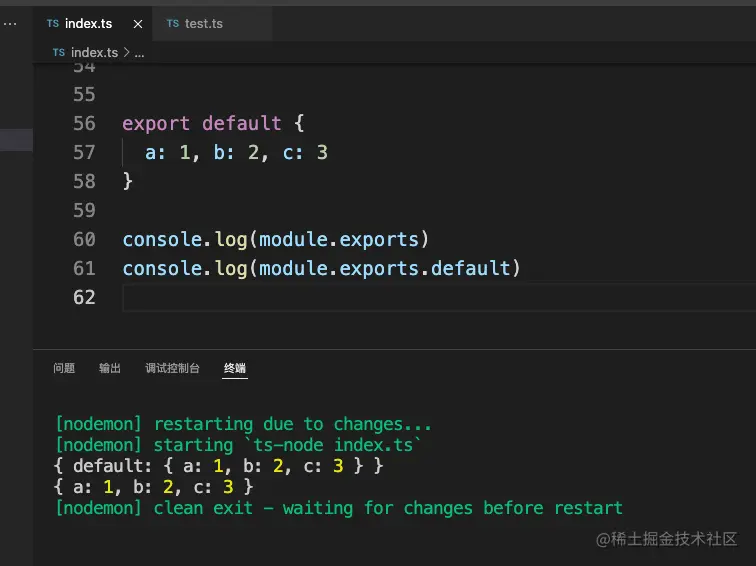Screen dimensions: 756x566
Task: Click line number 59 in gutter
Action: [x=84, y=210]
